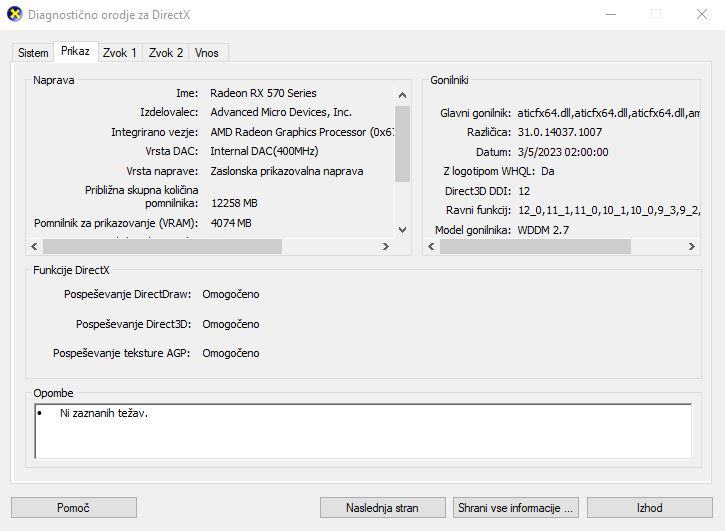The height and width of the screenshot is (531, 725).
Task: Click 'AMD Radeon Graphics Processor' value
Action: [x=302, y=132]
